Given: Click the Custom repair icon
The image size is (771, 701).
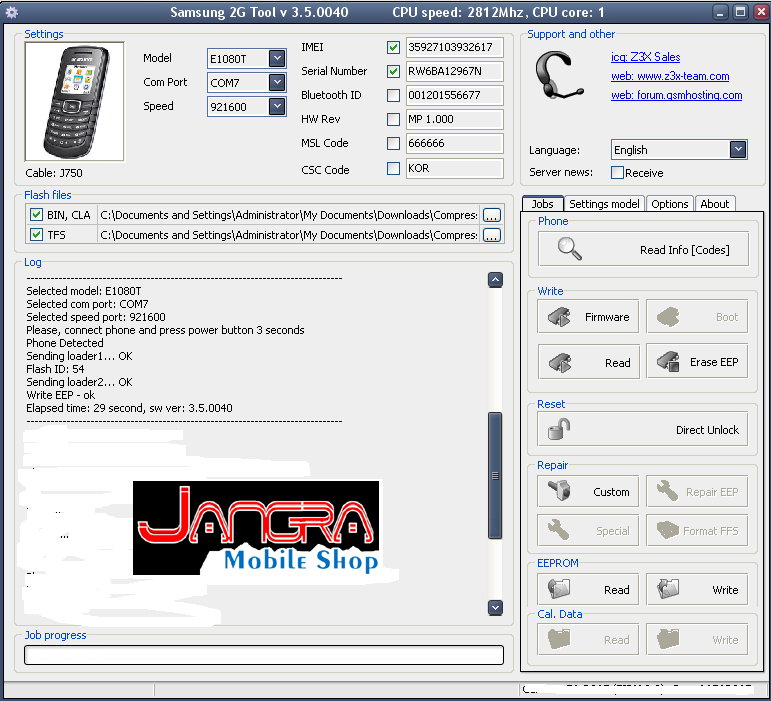Looking at the screenshot, I should [560, 491].
